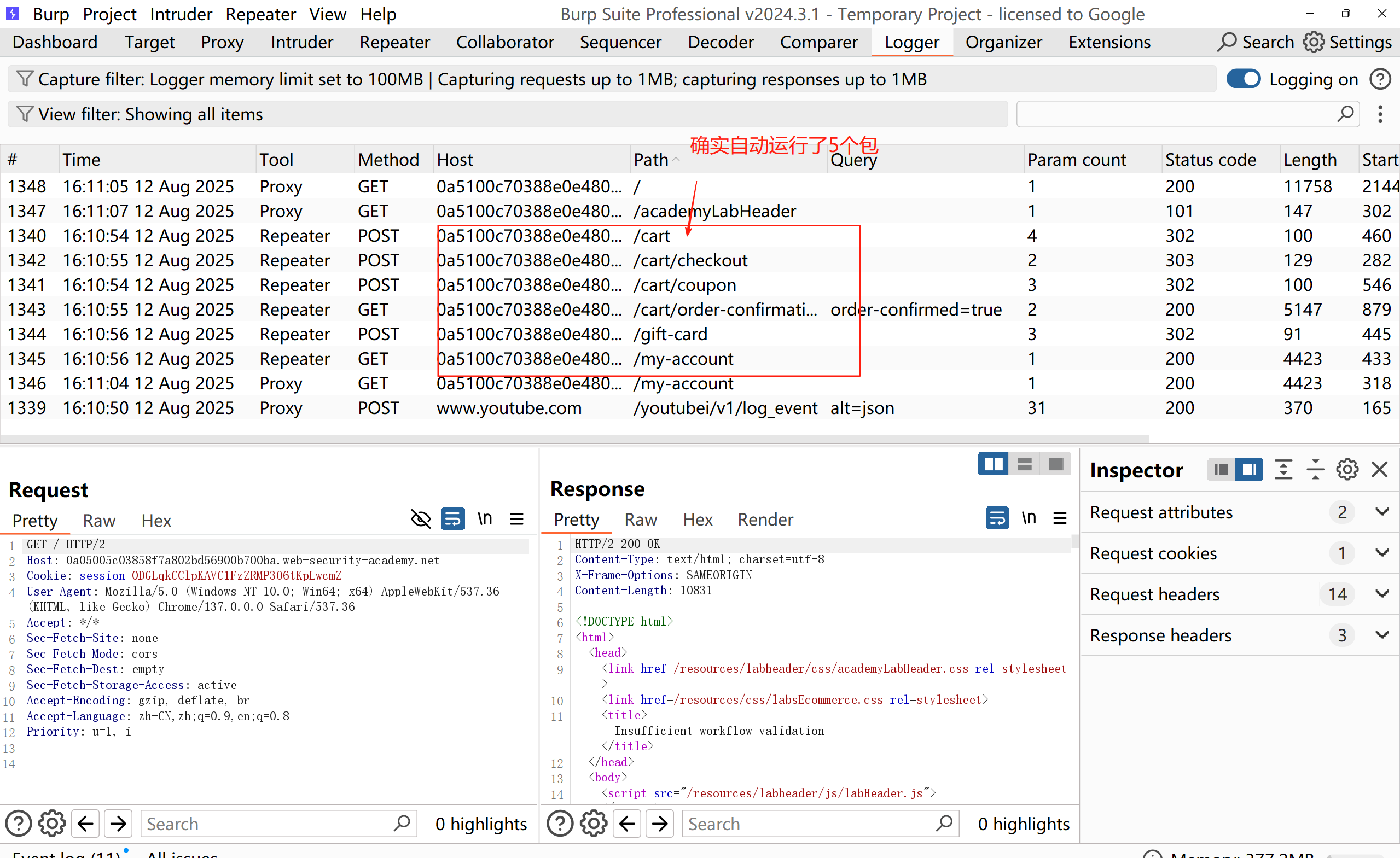Go to next Response search match arrow
Viewport: 1400px width, 858px height.
point(660,824)
